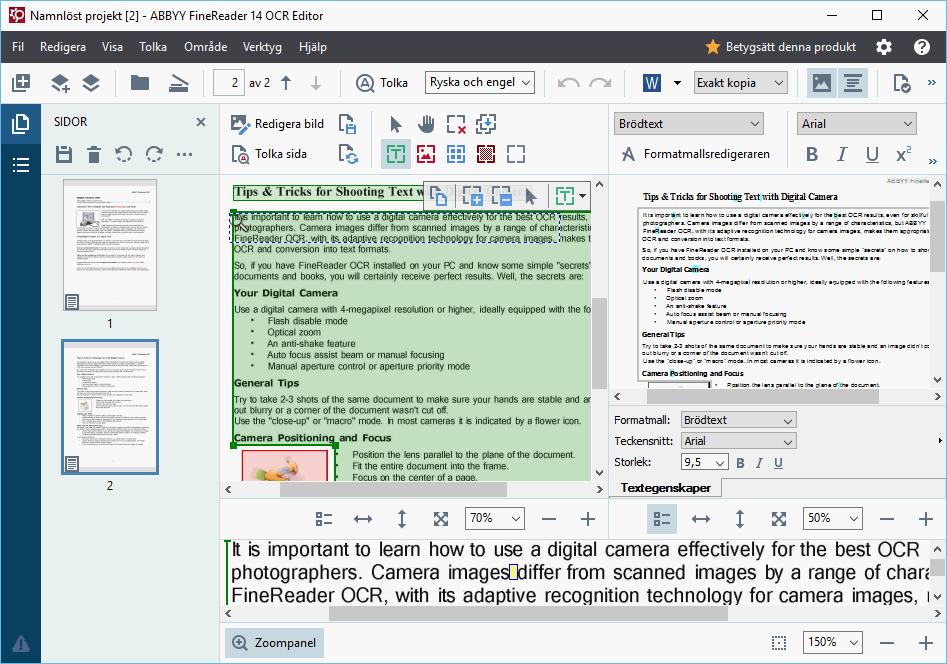This screenshot has width=947, height=664.
Task: Open image pane 70% zoom dropdown
Action: tap(495, 518)
